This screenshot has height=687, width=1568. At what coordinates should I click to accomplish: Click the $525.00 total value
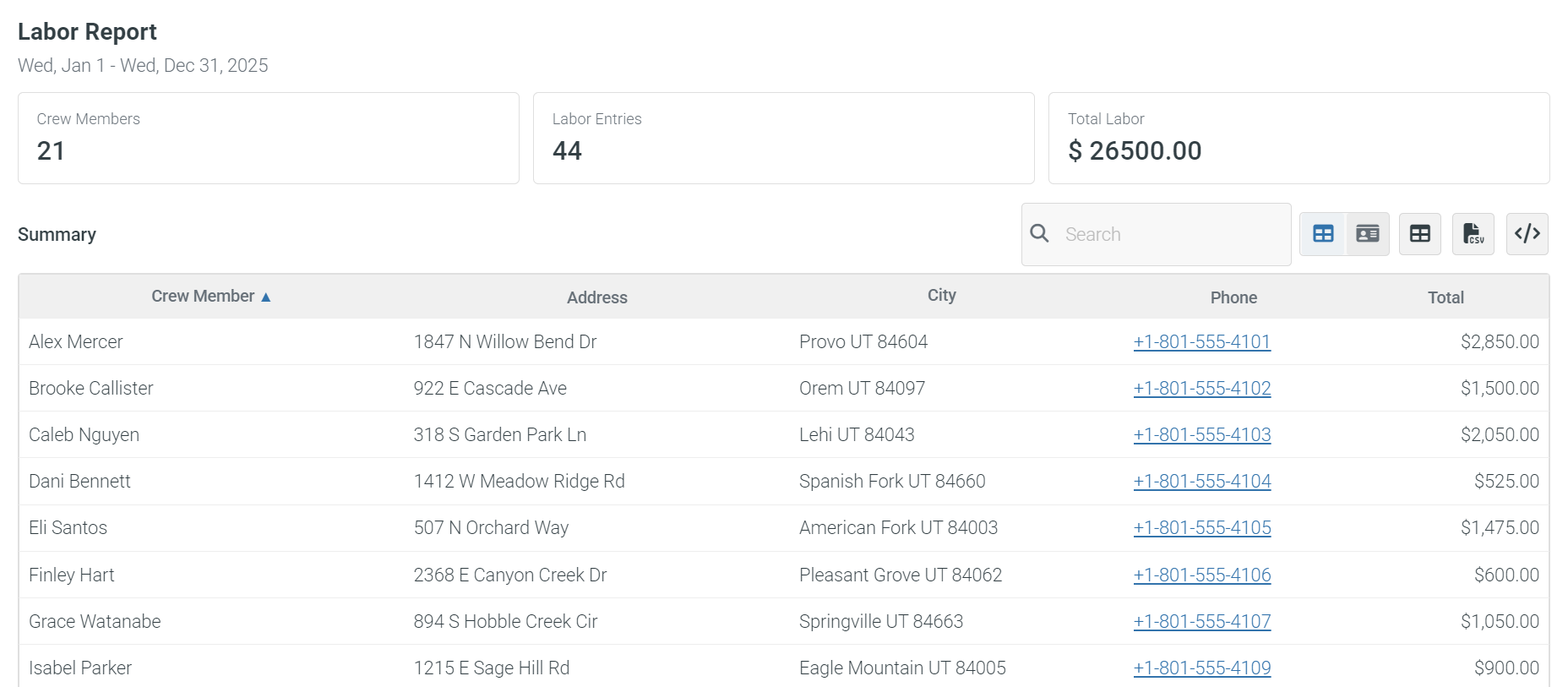[x=1506, y=481]
